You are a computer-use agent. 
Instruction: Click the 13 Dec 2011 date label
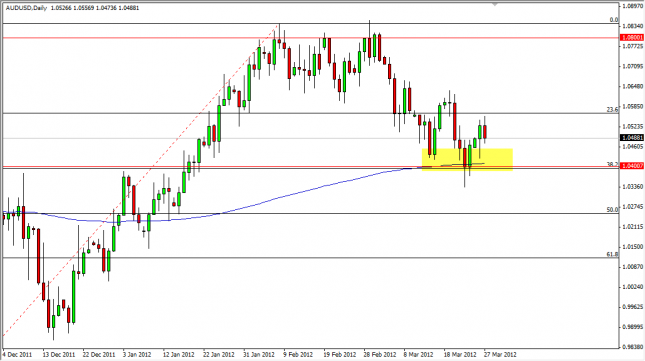(x=59, y=354)
